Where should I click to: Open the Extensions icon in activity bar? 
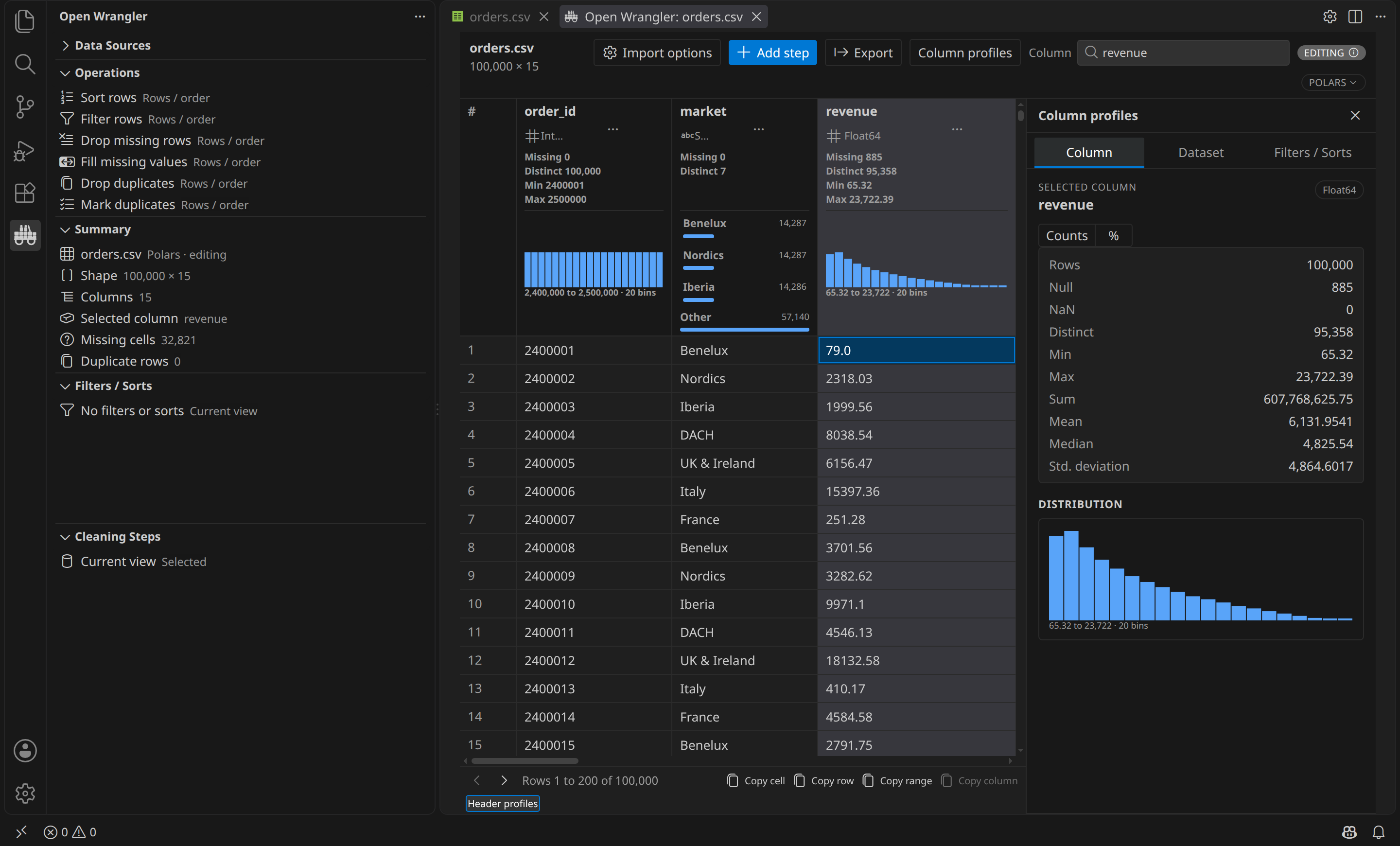pos(24,193)
